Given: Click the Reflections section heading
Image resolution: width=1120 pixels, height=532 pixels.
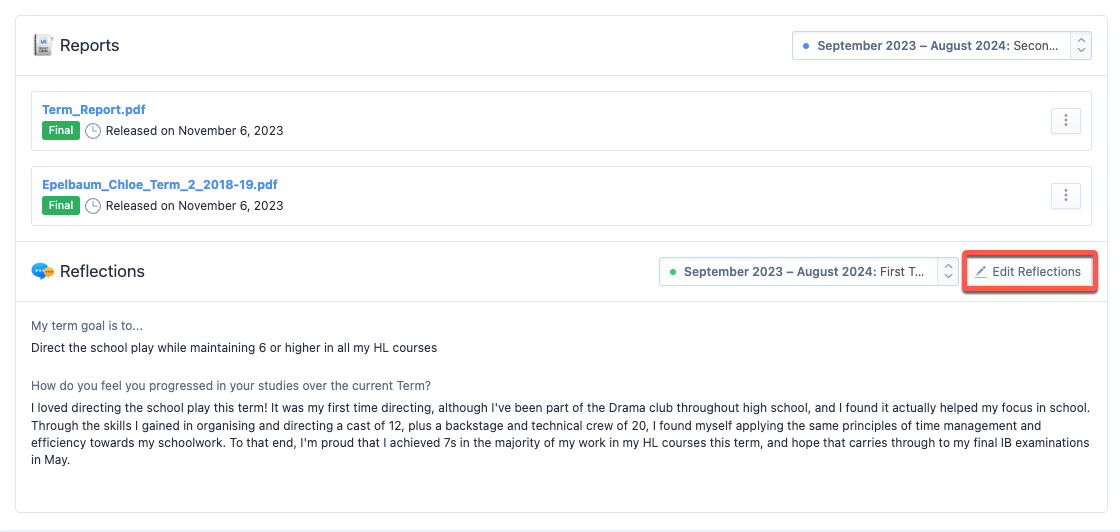Looking at the screenshot, I should coord(102,271).
